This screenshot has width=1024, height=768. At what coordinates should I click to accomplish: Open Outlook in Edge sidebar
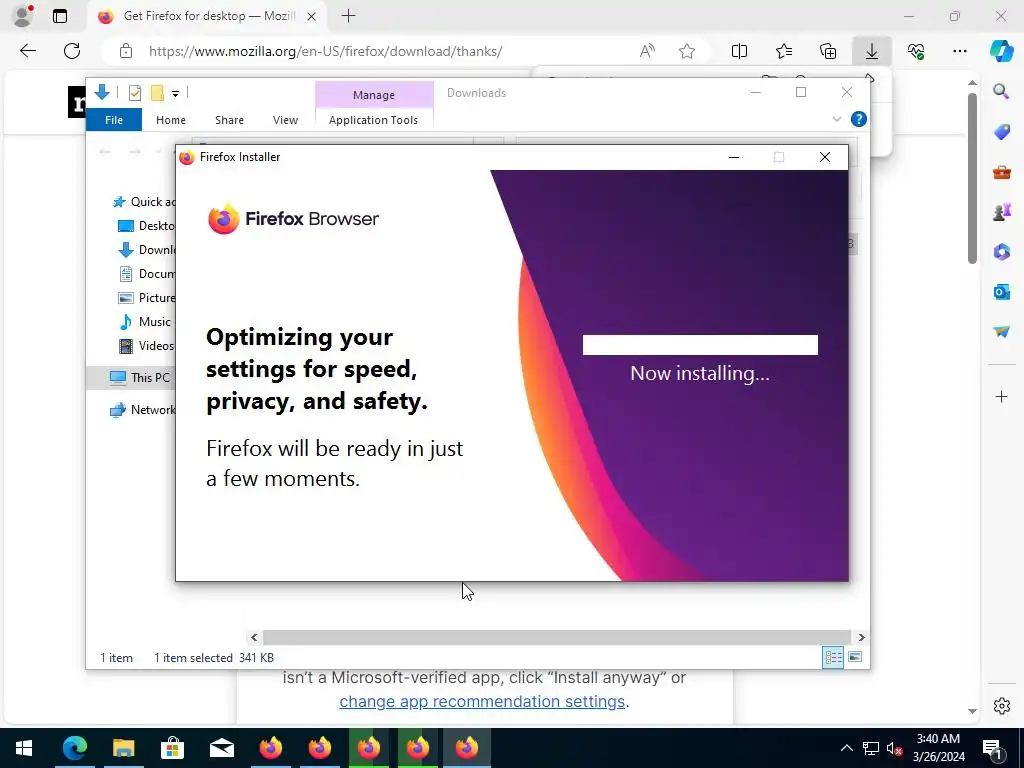[x=1001, y=291]
